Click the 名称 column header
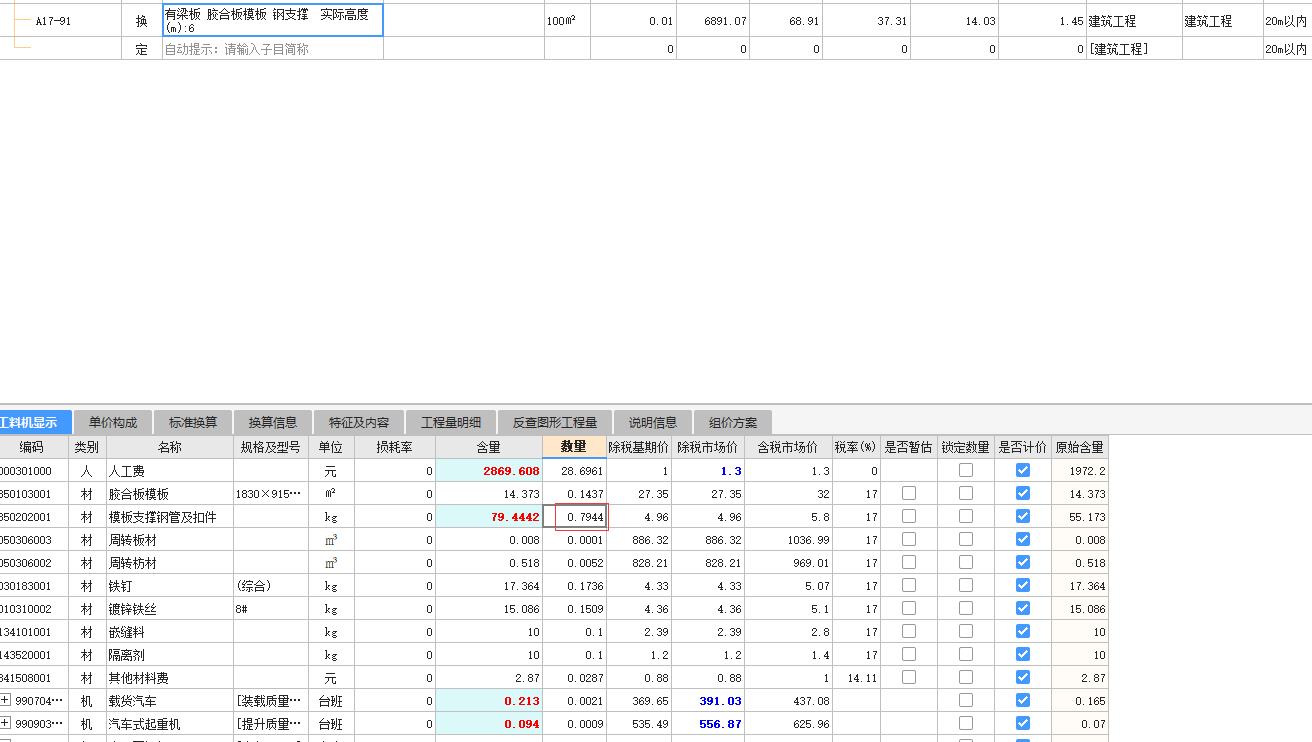1312x742 pixels. pyautogui.click(x=170, y=447)
